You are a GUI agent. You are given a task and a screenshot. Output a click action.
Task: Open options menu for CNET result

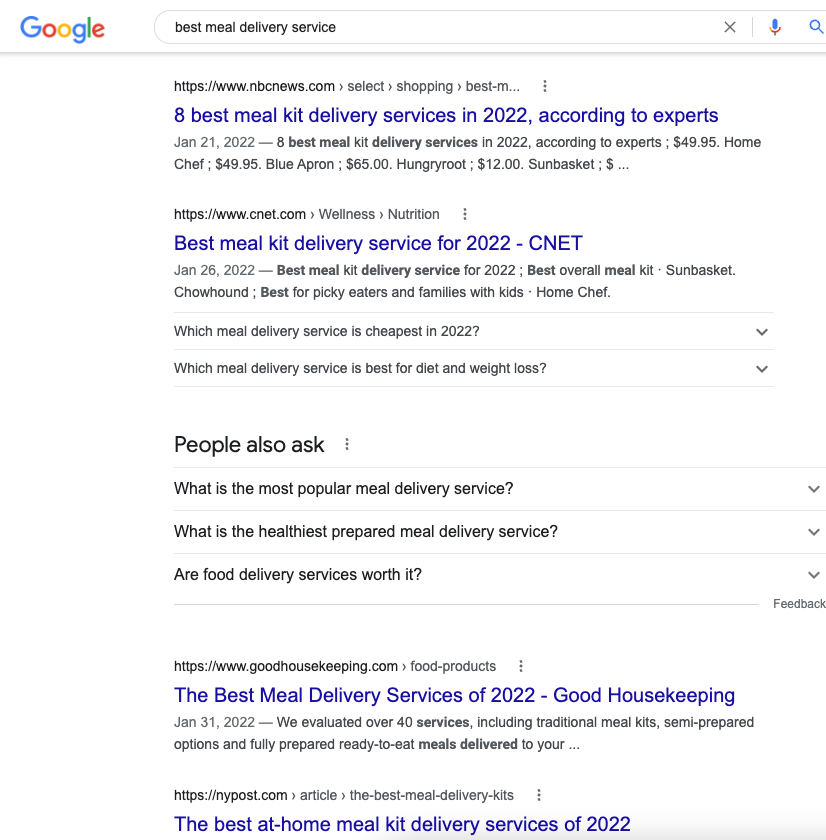coord(465,214)
